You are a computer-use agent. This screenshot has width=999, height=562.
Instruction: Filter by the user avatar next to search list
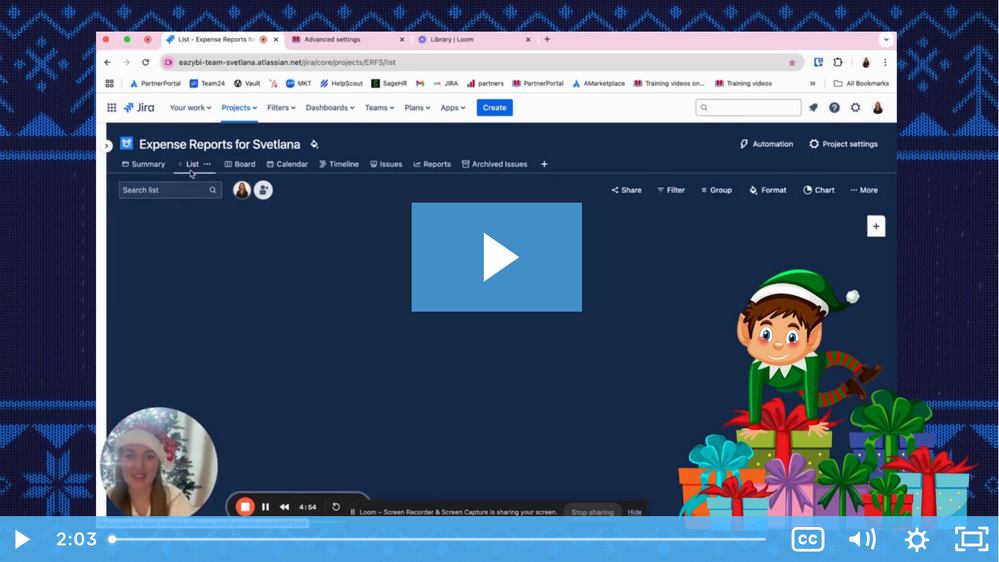241,190
